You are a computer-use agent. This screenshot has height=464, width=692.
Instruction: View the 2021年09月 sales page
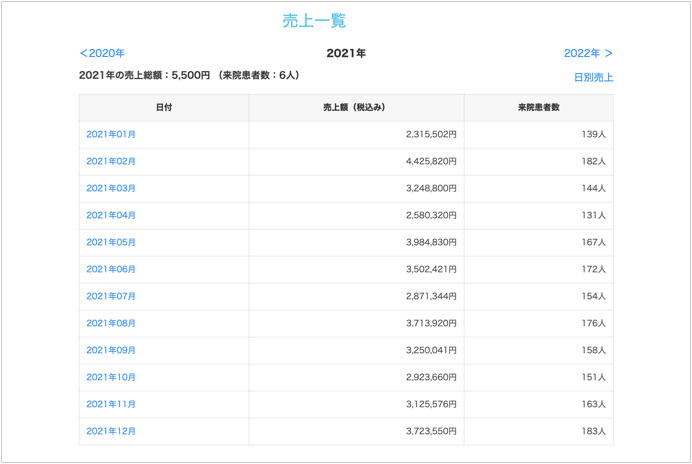coord(111,350)
